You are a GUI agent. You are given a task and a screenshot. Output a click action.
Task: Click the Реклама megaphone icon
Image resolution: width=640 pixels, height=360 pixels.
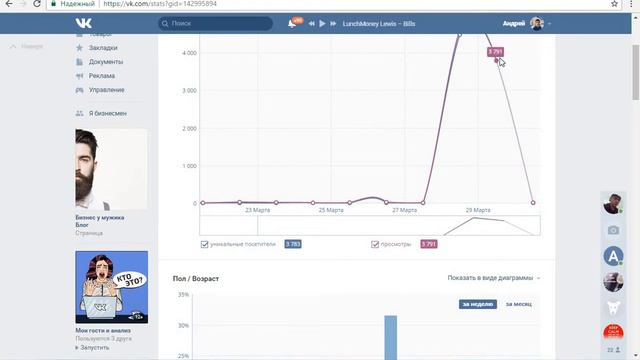point(80,76)
